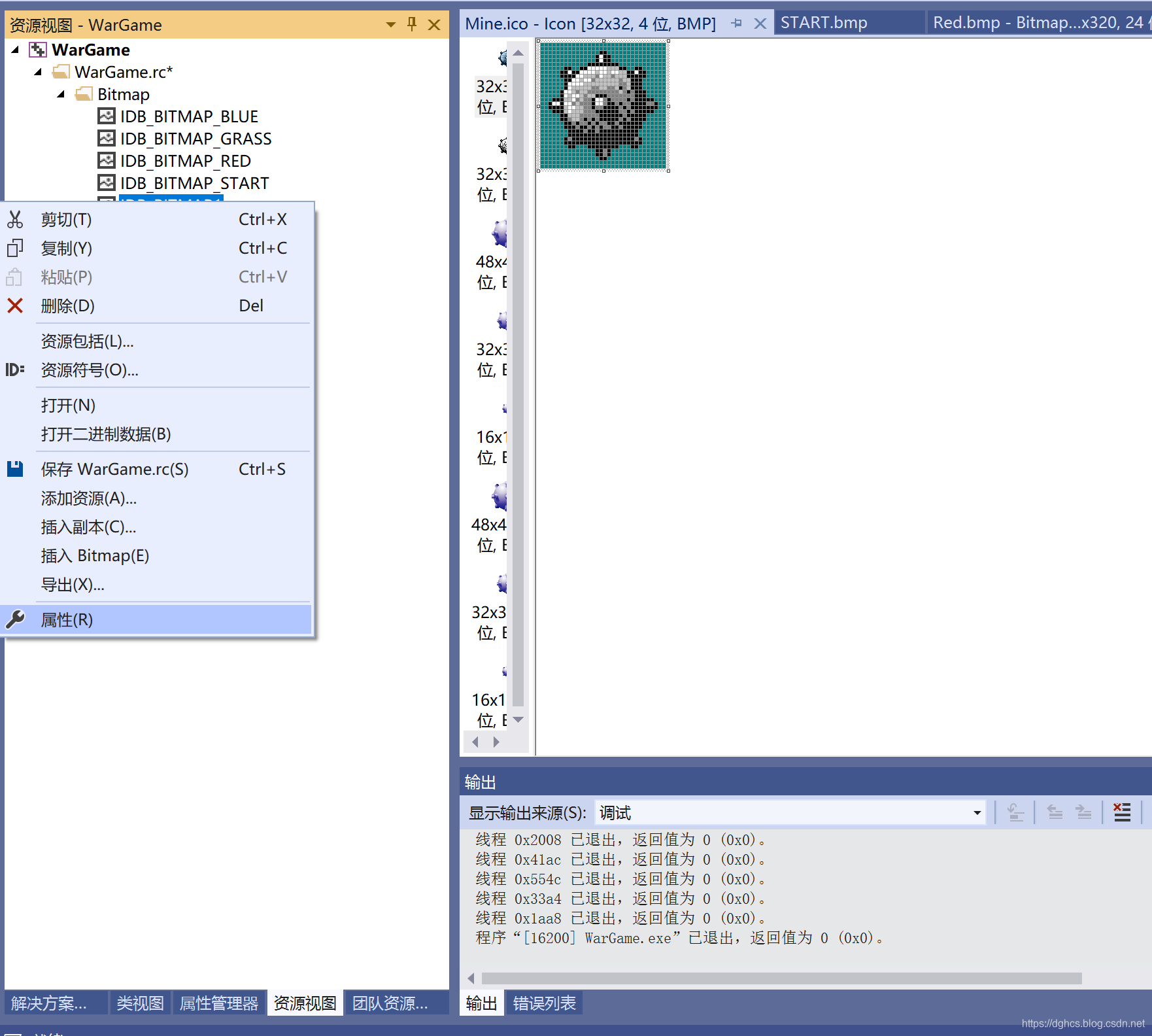Screen dimensions: 1152x1036
Task: Open 资源符号(O)... menu entry
Action: pyautogui.click(x=157, y=370)
